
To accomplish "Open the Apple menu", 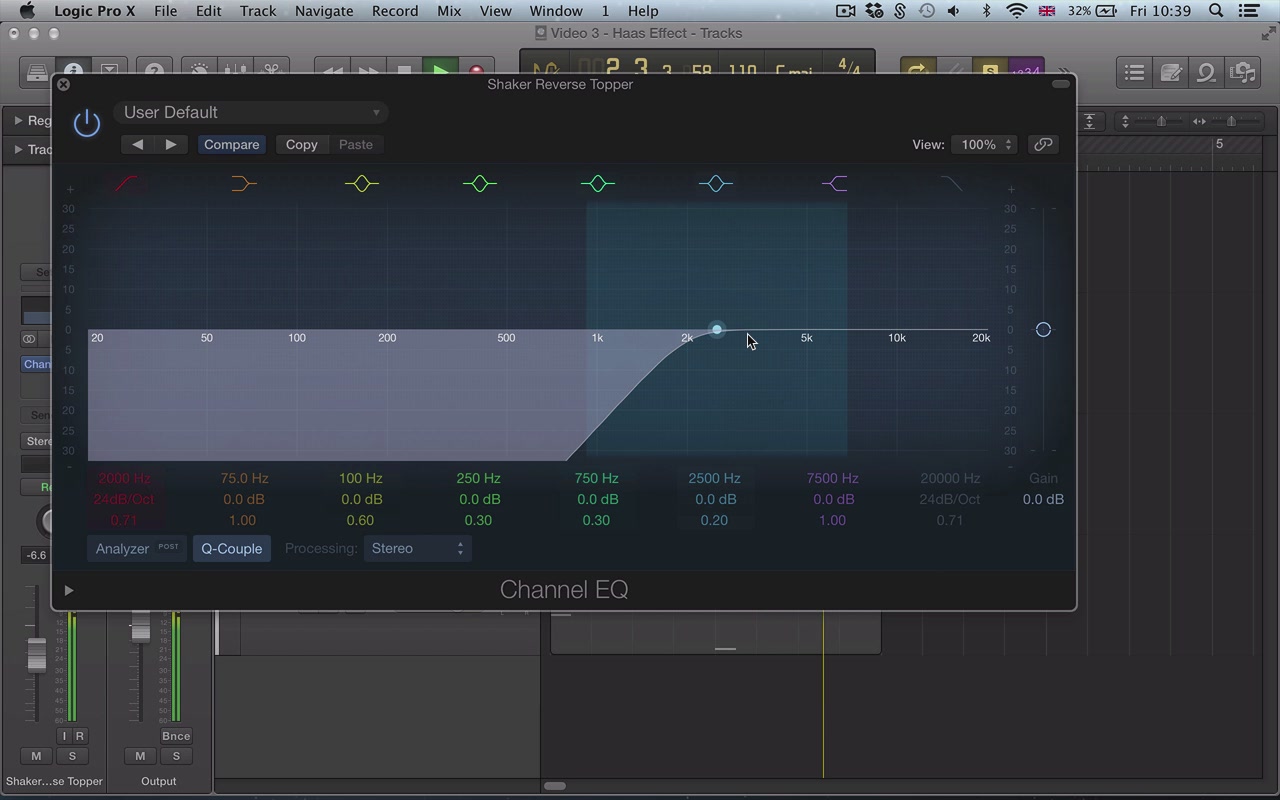I will coord(27,11).
